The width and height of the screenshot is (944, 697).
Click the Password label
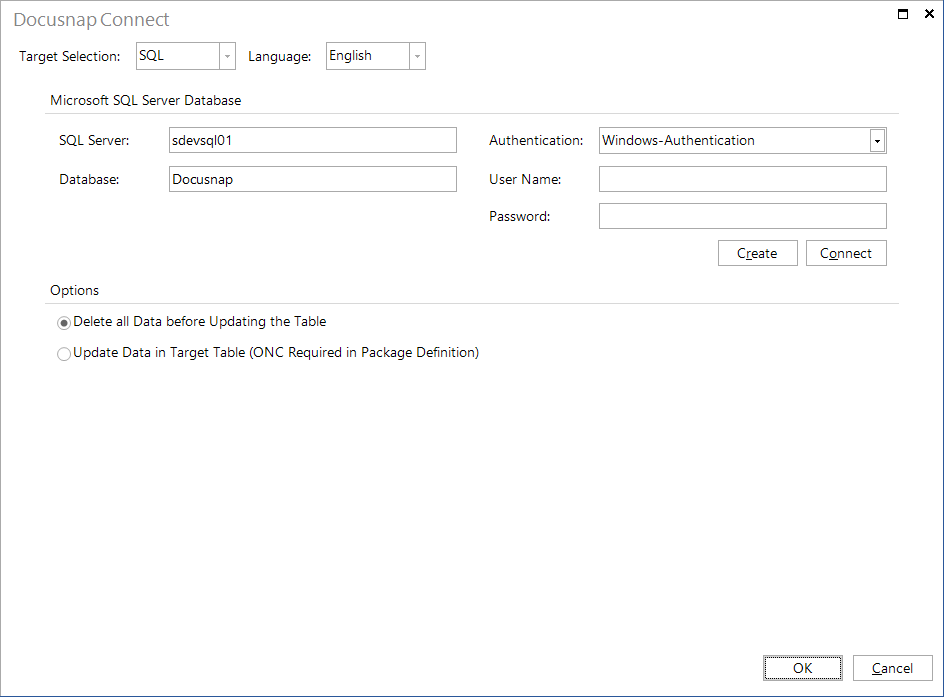(x=520, y=217)
